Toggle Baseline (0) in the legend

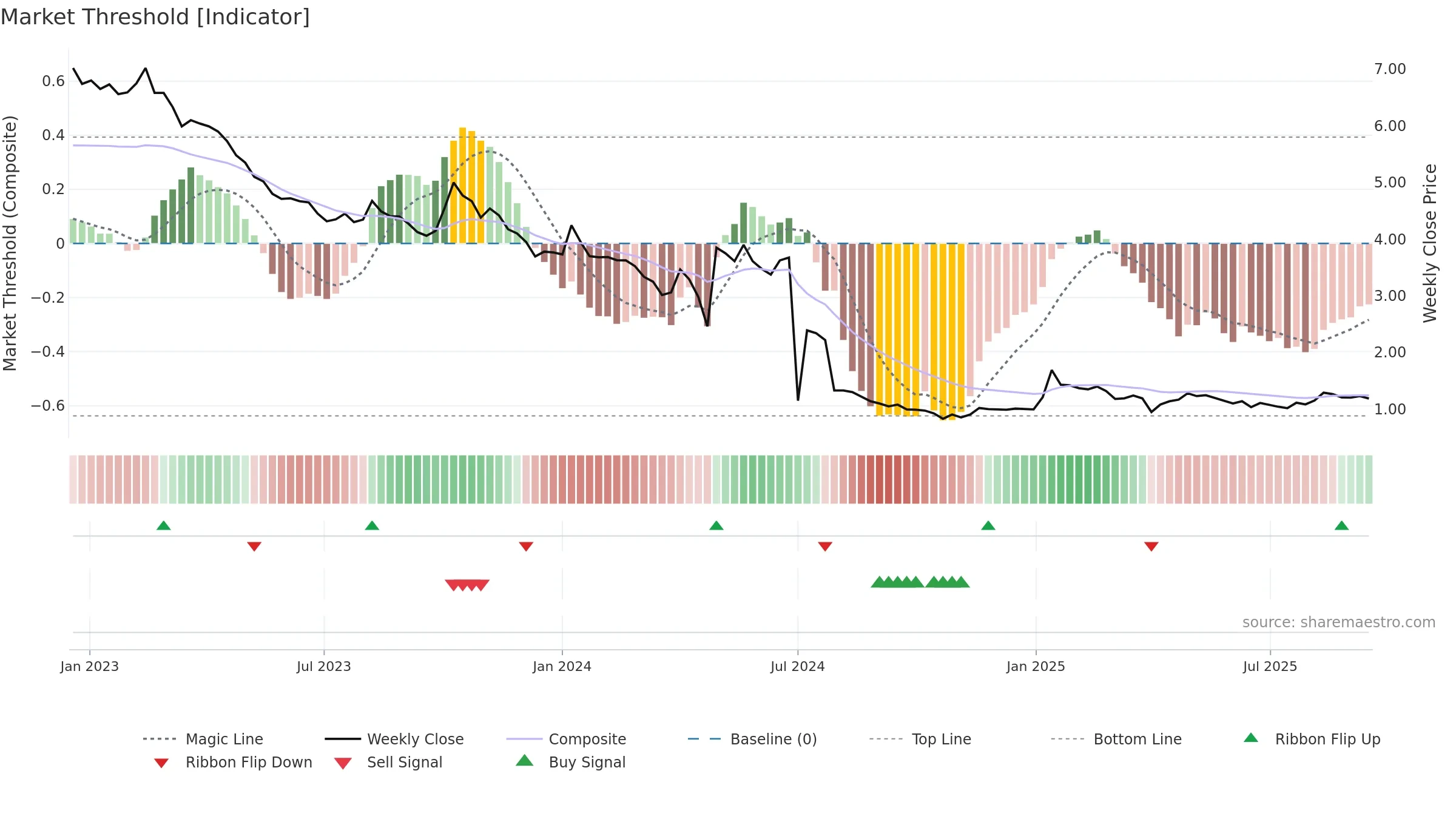(752, 739)
